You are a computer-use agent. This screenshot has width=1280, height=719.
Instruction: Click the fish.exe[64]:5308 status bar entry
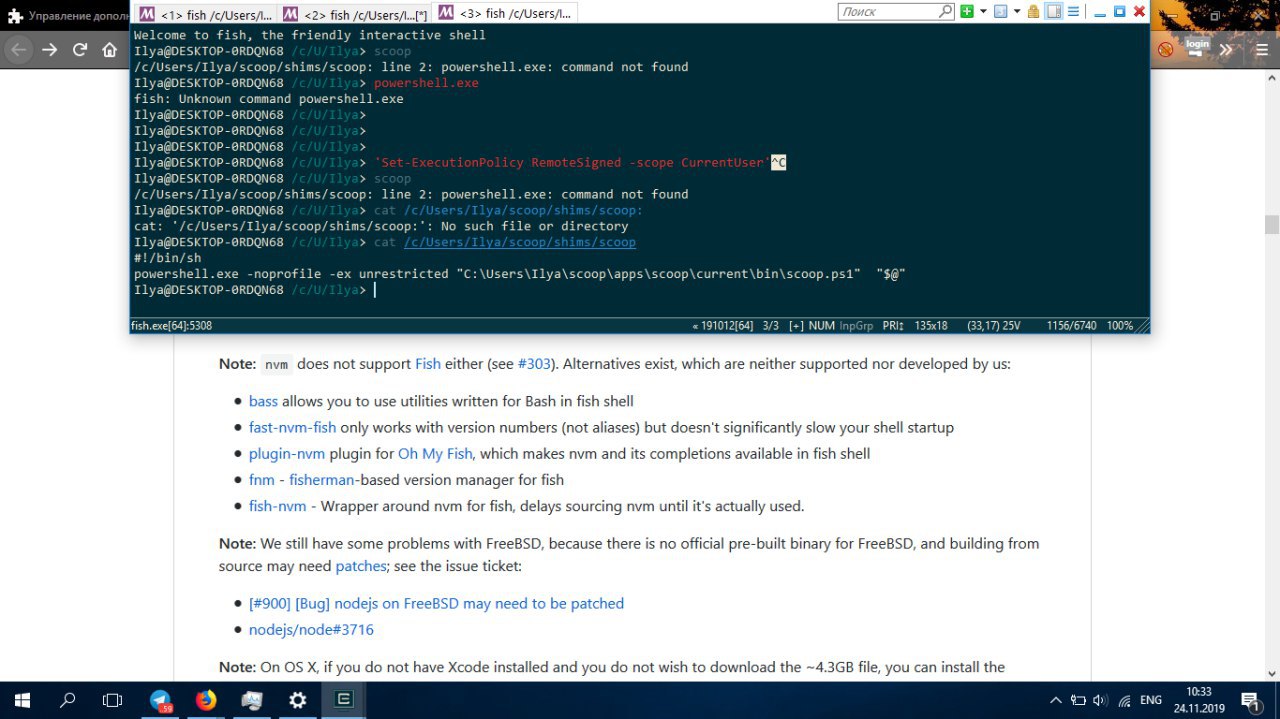pos(172,326)
